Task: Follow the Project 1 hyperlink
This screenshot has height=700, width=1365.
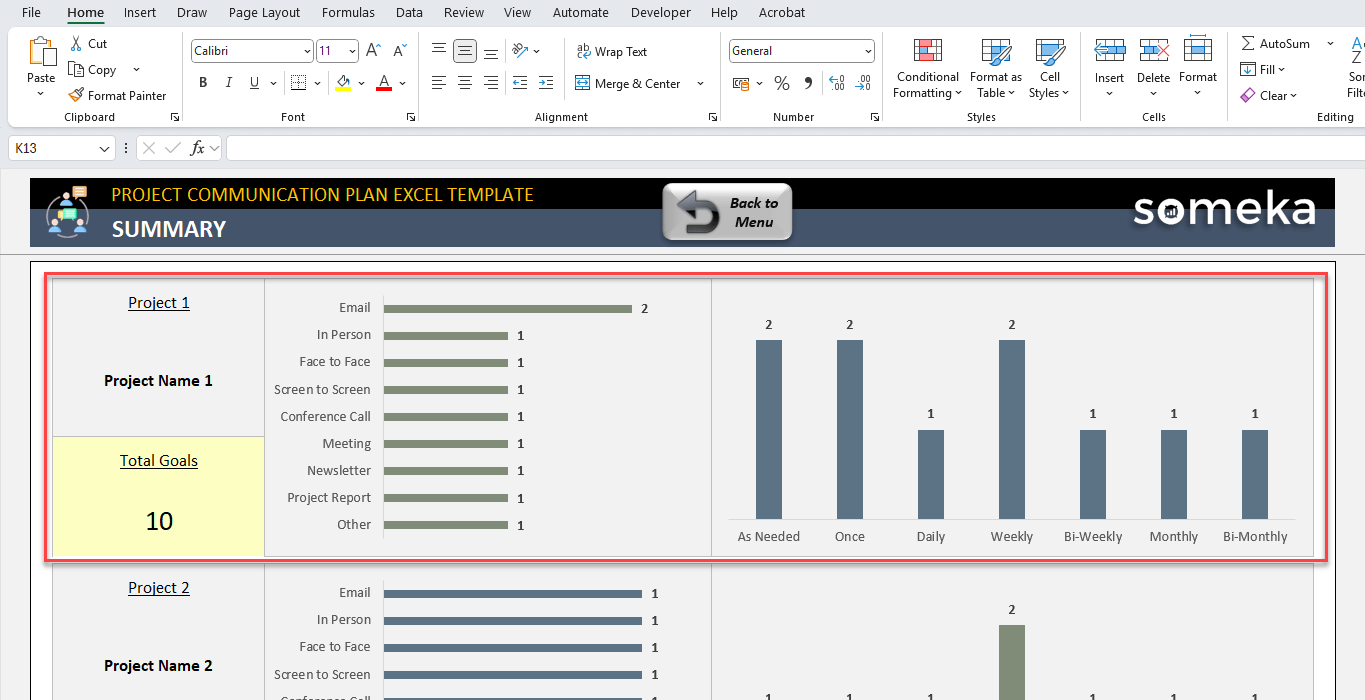Action: click(158, 303)
